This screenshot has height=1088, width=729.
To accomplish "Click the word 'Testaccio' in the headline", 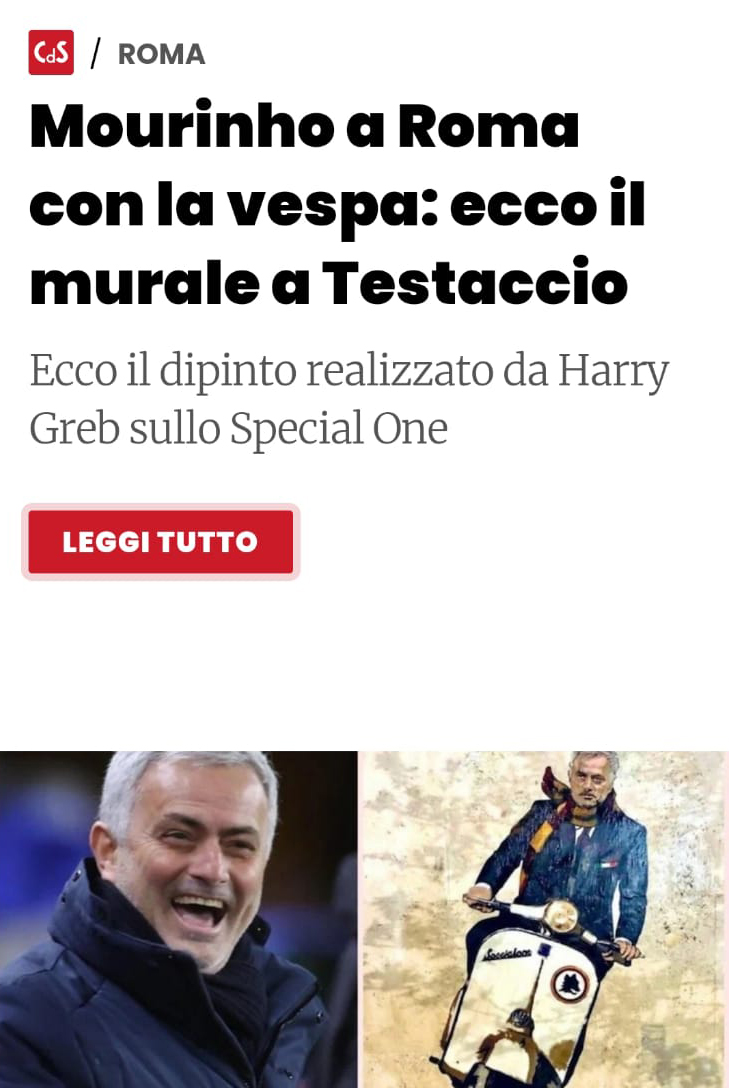I will (x=475, y=283).
